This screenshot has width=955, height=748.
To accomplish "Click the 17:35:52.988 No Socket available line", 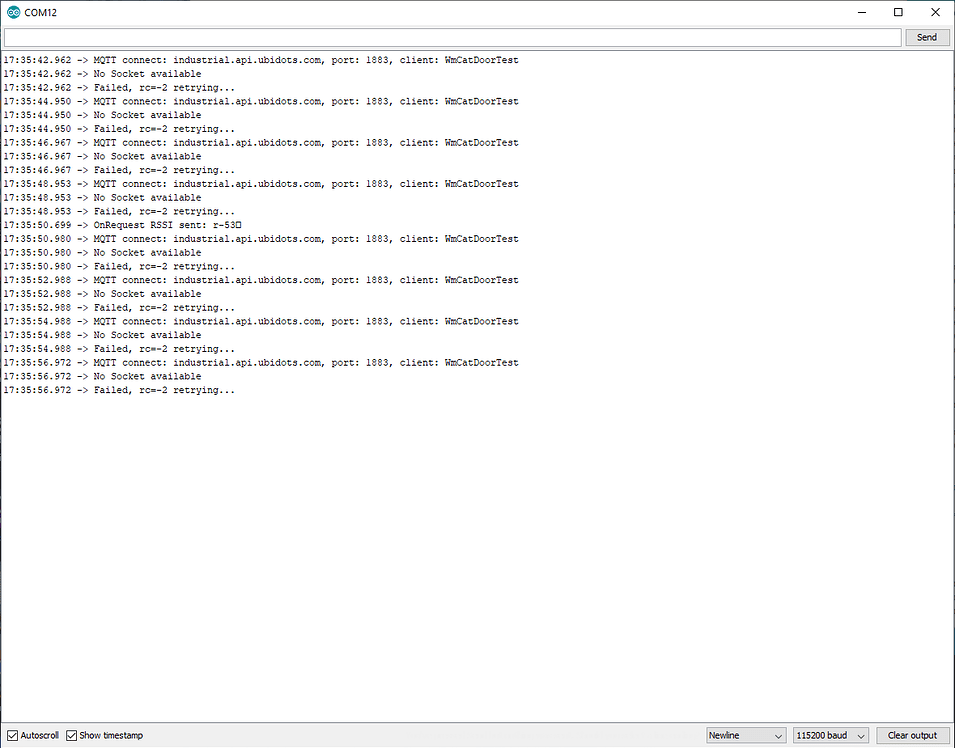I will click(102, 294).
